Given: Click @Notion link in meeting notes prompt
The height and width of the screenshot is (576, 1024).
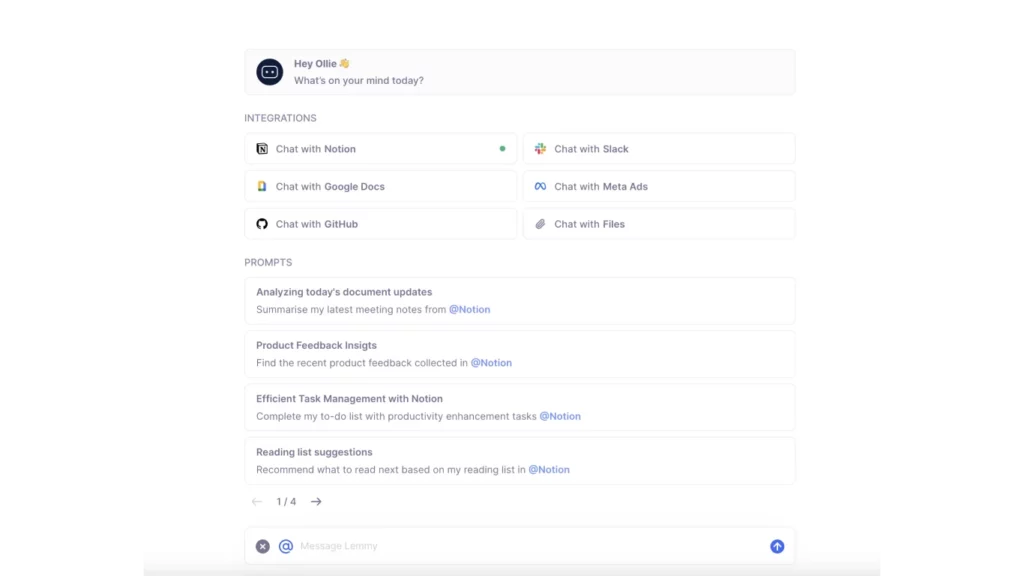Looking at the screenshot, I should [x=469, y=310].
